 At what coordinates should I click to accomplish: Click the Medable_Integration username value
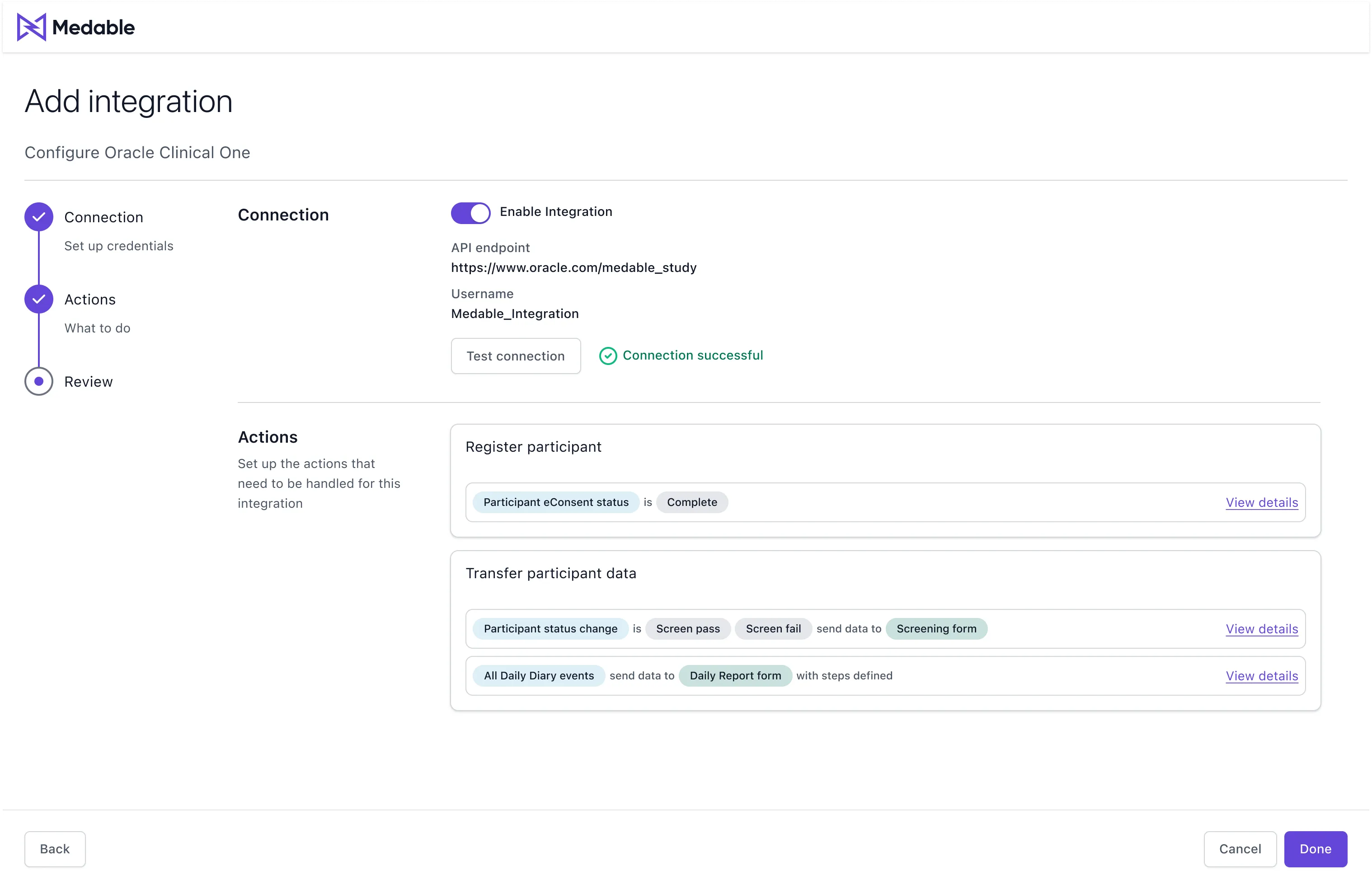(515, 313)
